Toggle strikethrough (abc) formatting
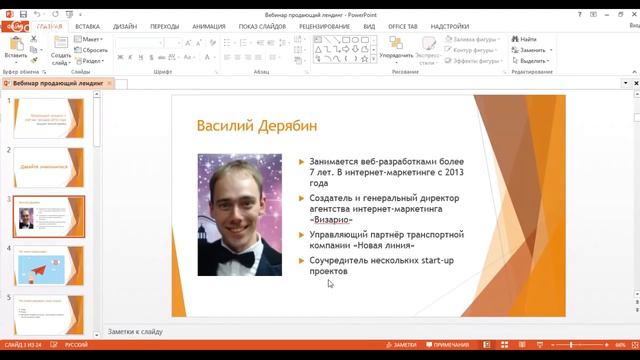 (x=162, y=57)
